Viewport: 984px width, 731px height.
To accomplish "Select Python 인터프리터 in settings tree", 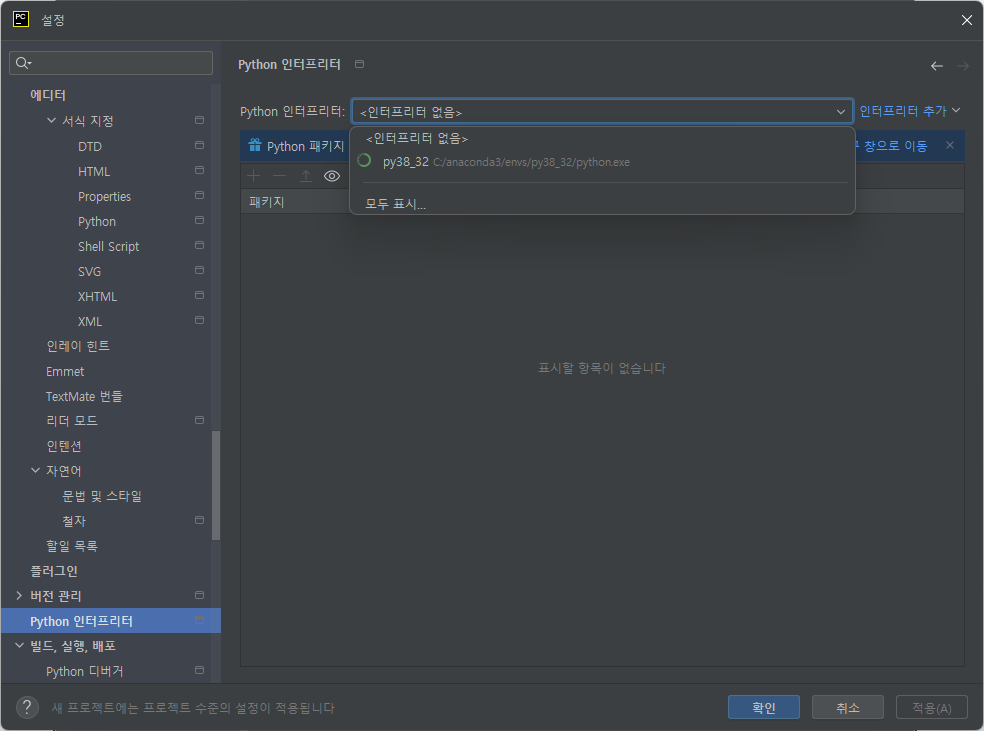I will (111, 621).
